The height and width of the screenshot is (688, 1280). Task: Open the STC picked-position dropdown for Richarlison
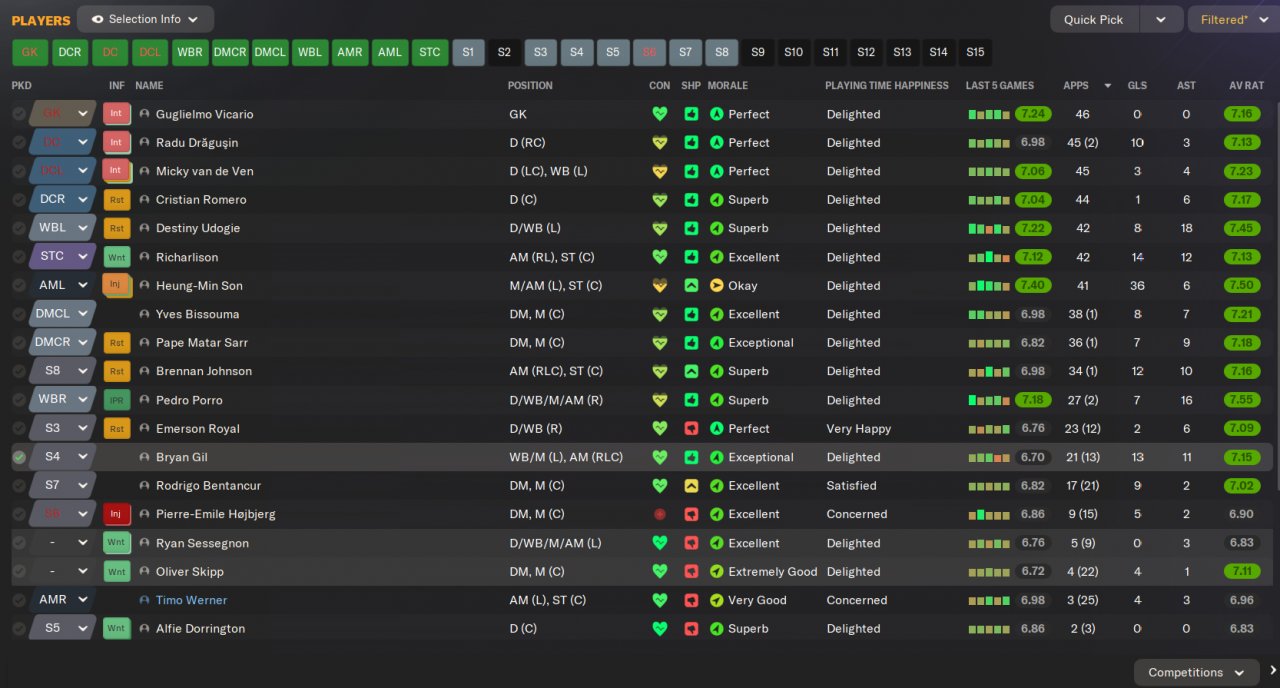[x=62, y=257]
